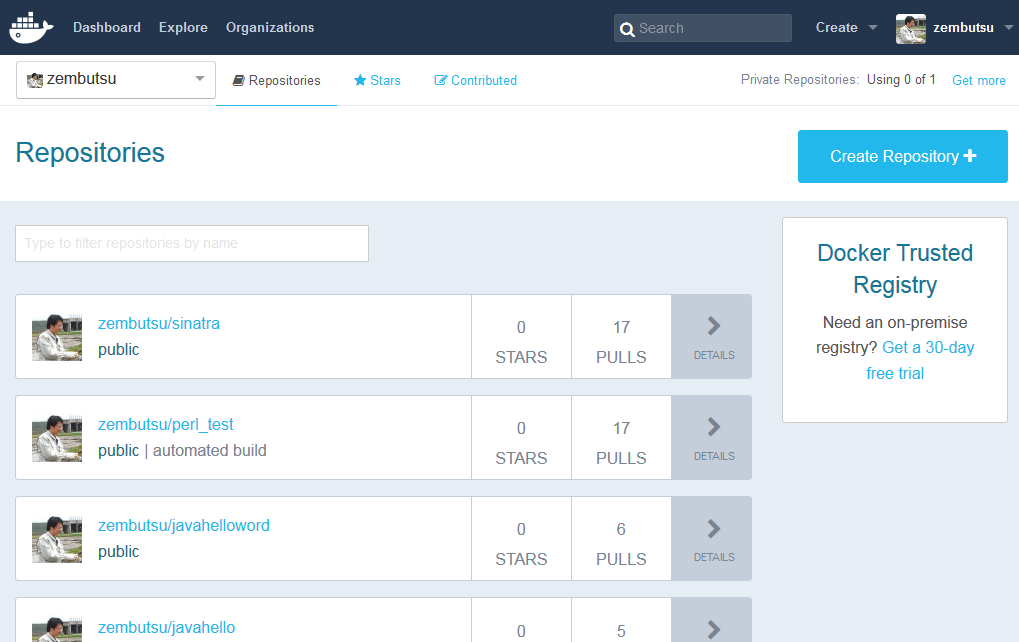The image size is (1019, 642).
Task: Open the zembutsu/javahelloword repository link
Action: [x=184, y=525]
